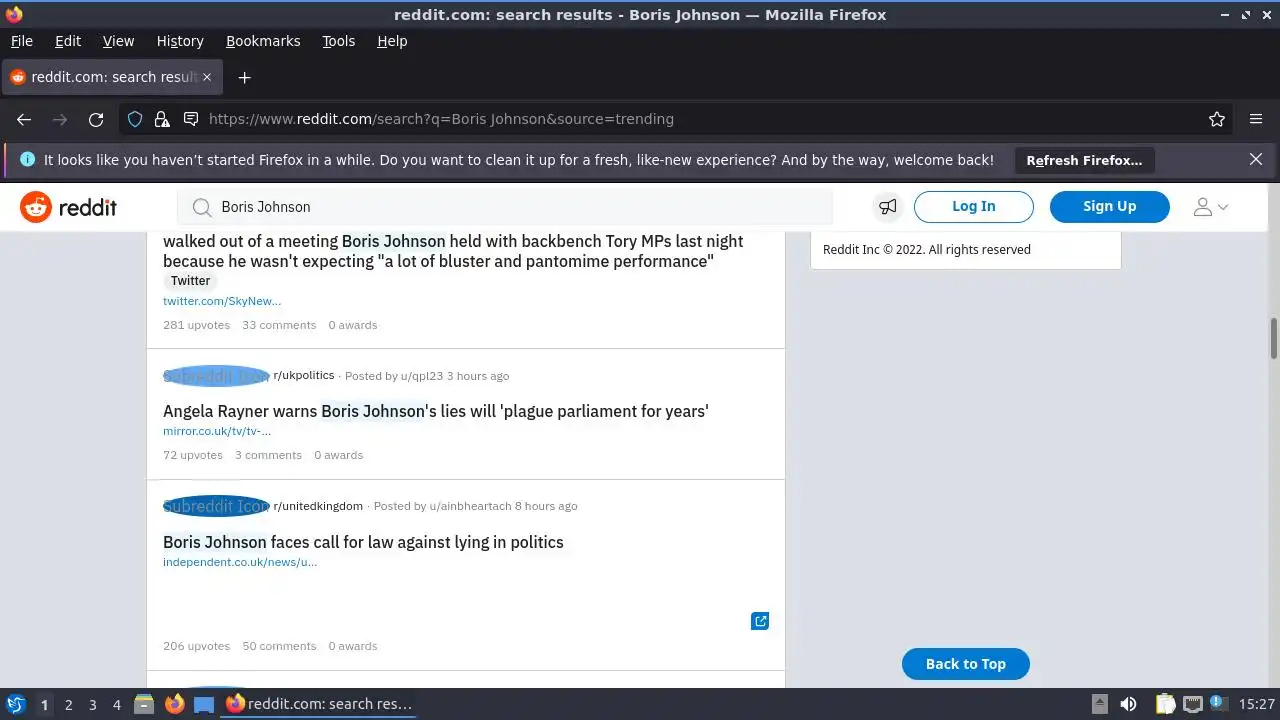Click 33 comments on Twitter post

pos(279,325)
